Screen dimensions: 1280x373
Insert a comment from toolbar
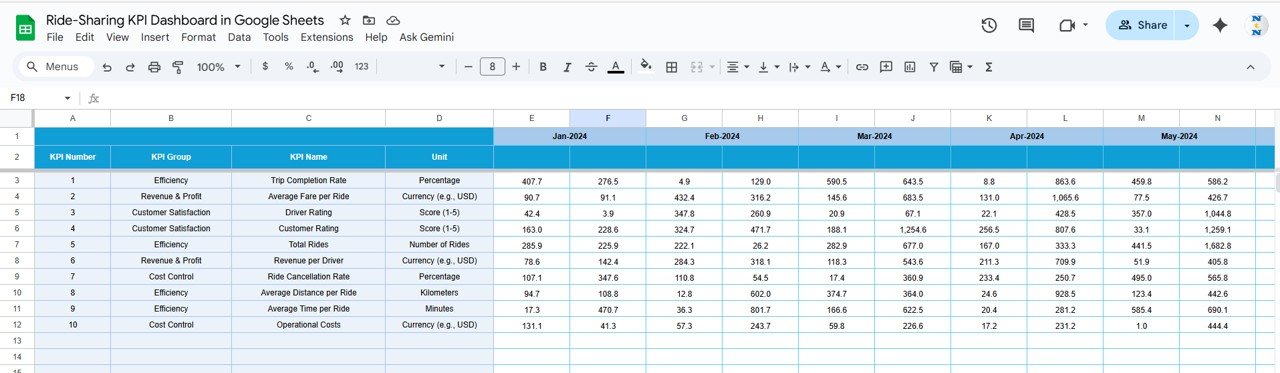tap(886, 67)
